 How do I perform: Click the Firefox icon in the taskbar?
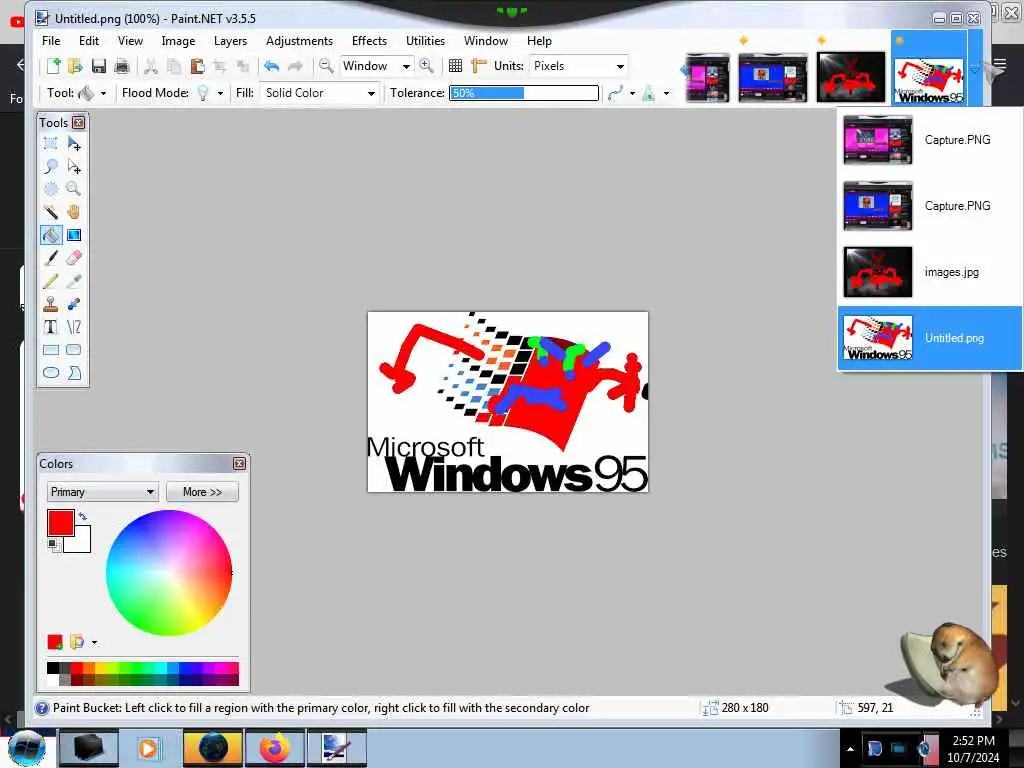(x=274, y=748)
